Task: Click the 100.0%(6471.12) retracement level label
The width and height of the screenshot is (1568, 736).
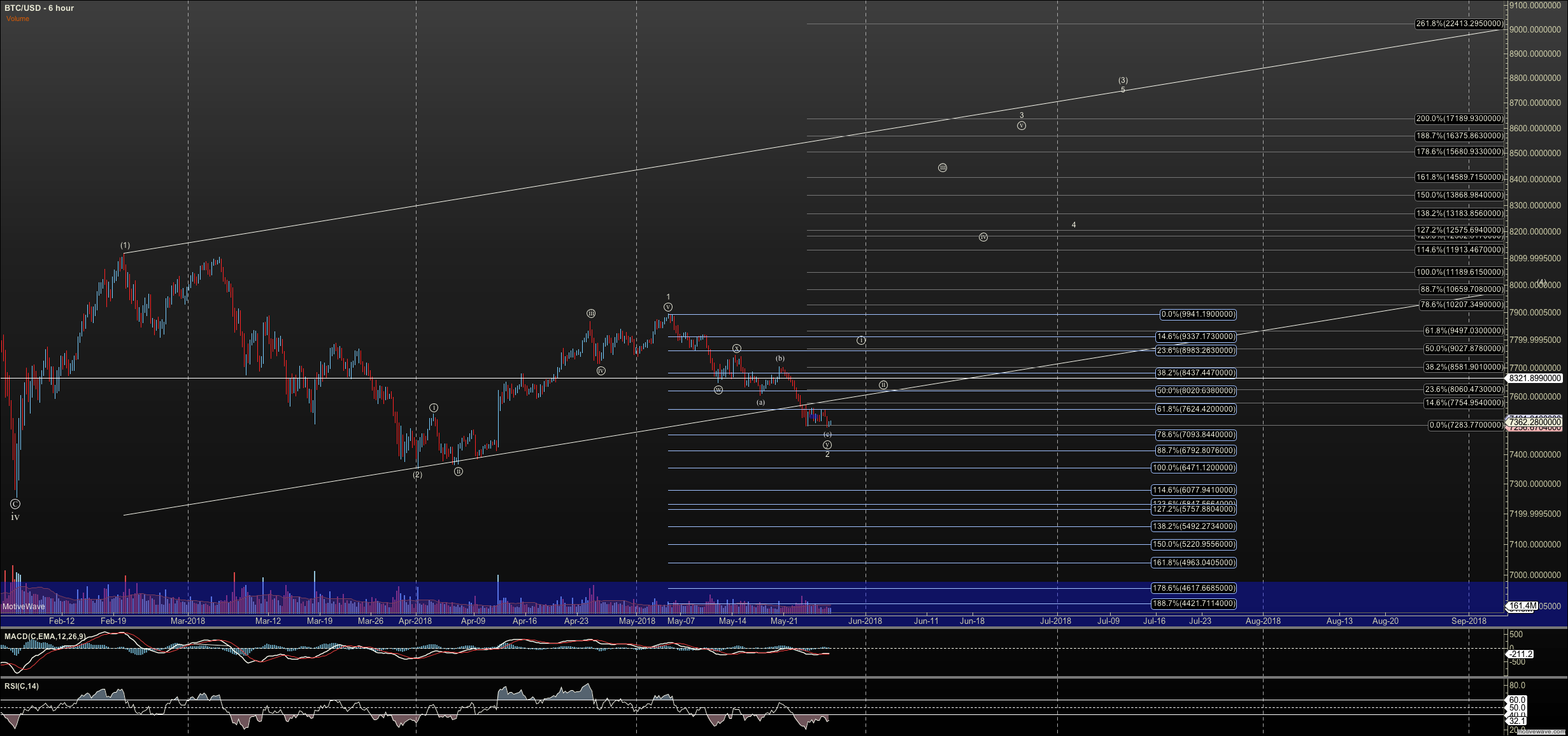Action: 1194,468
